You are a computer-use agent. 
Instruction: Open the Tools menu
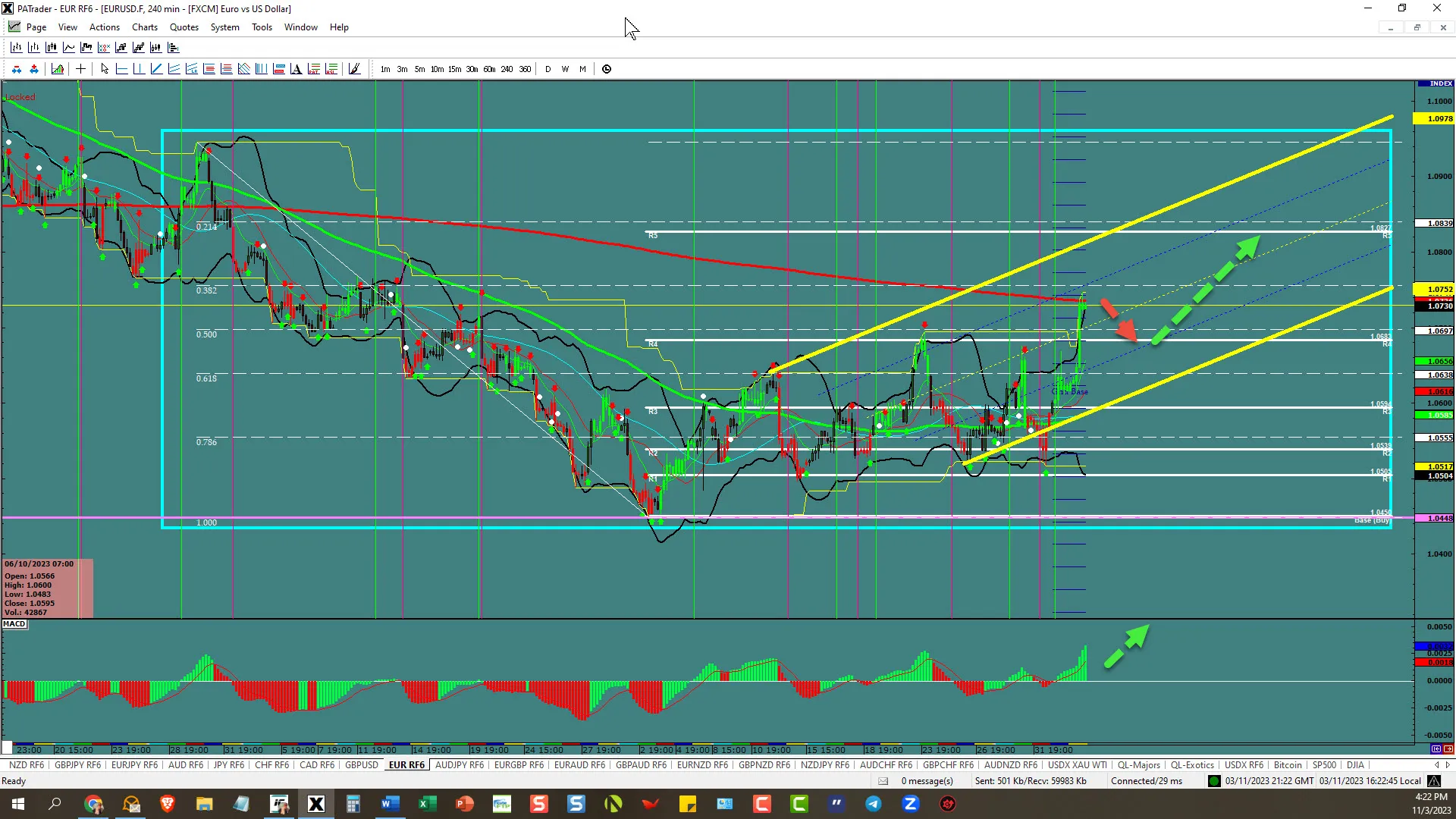(262, 27)
